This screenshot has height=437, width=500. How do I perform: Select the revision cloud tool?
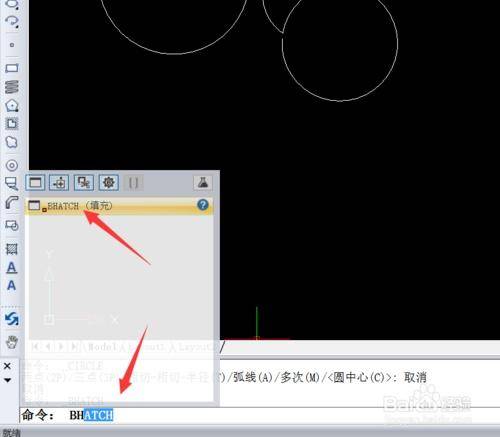[12, 142]
